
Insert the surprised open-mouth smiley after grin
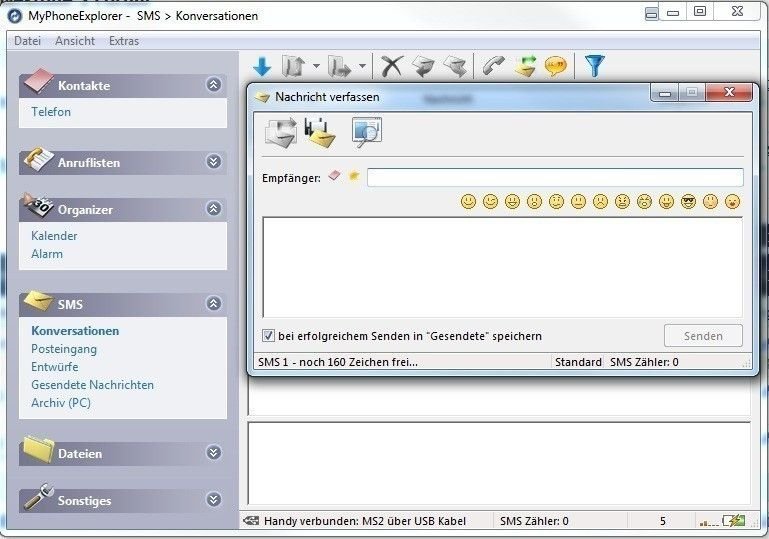click(535, 201)
